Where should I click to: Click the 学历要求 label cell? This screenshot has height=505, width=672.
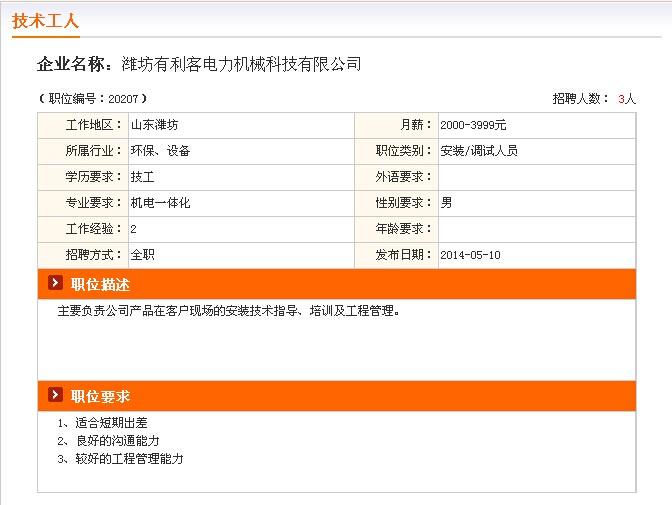(x=83, y=177)
